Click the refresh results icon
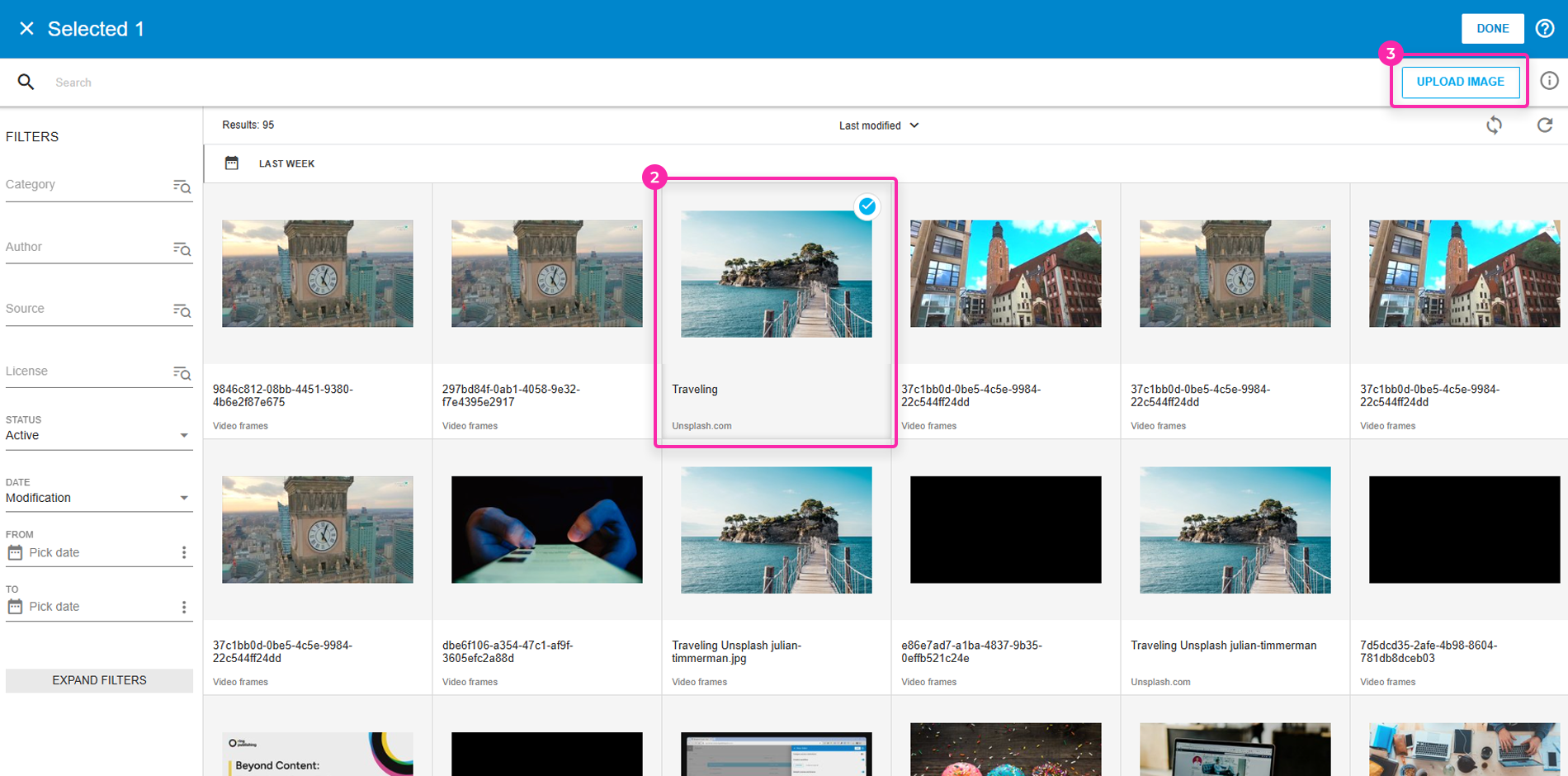This screenshot has width=1568, height=776. [x=1544, y=125]
